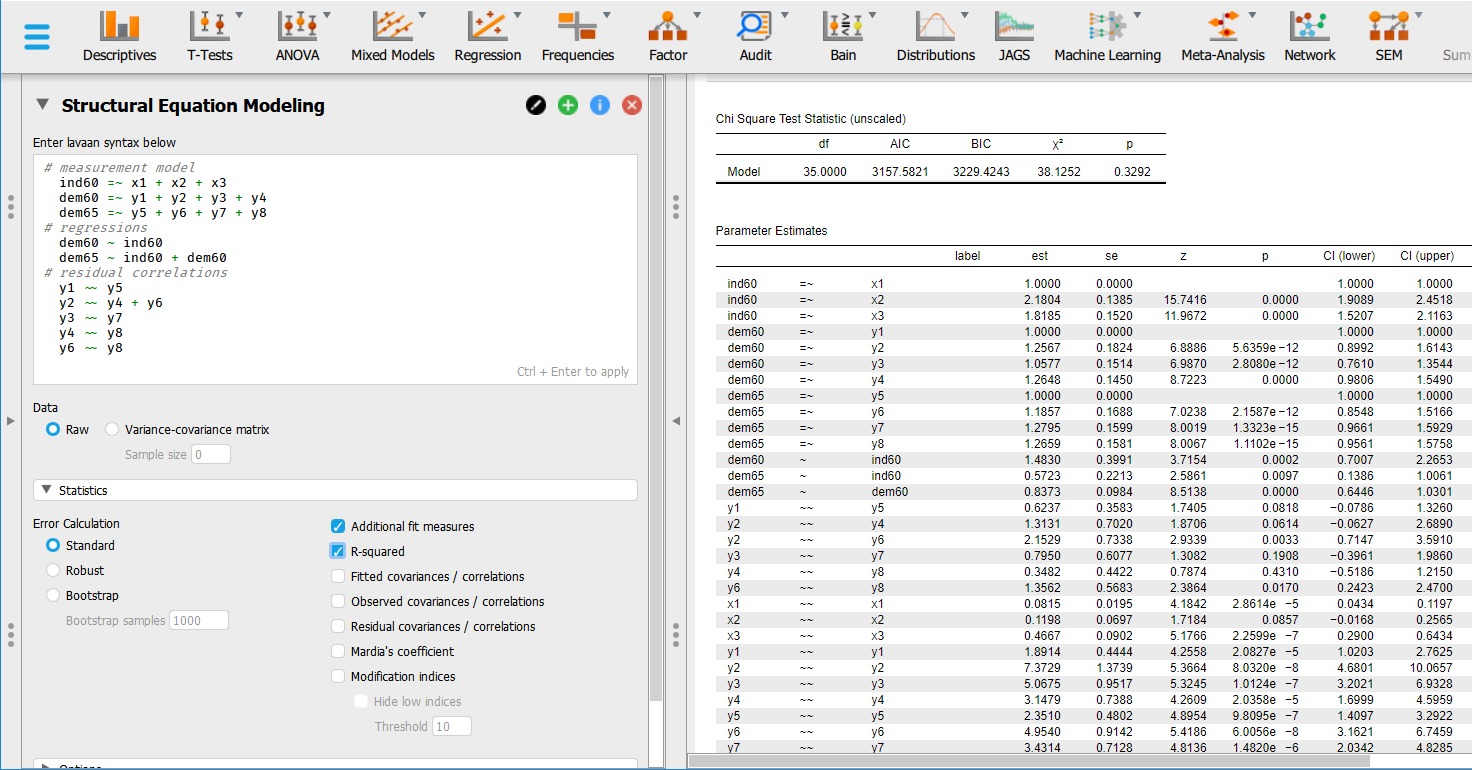Click the blue info button for SEM help

(x=599, y=104)
